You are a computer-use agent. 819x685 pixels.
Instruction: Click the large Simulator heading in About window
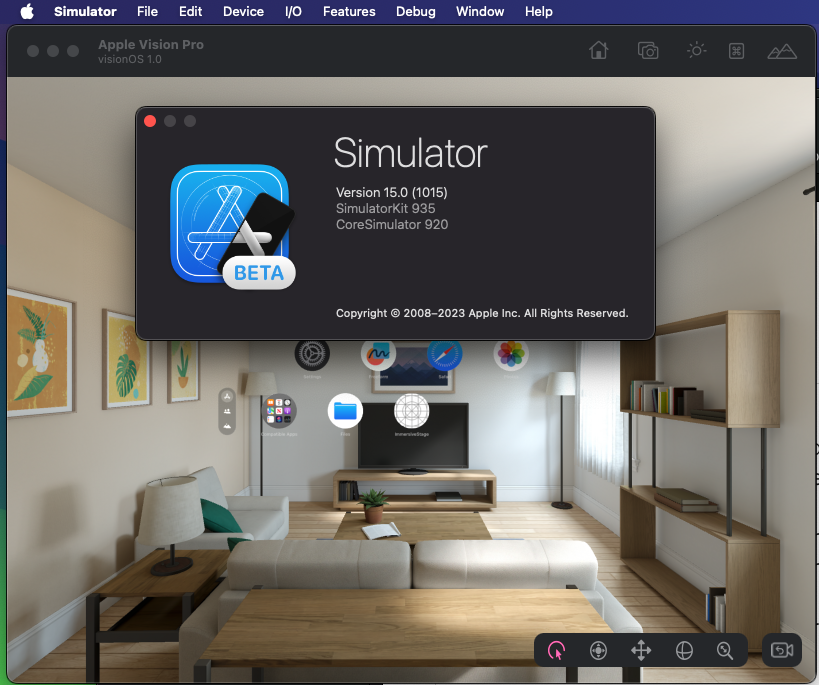click(411, 153)
